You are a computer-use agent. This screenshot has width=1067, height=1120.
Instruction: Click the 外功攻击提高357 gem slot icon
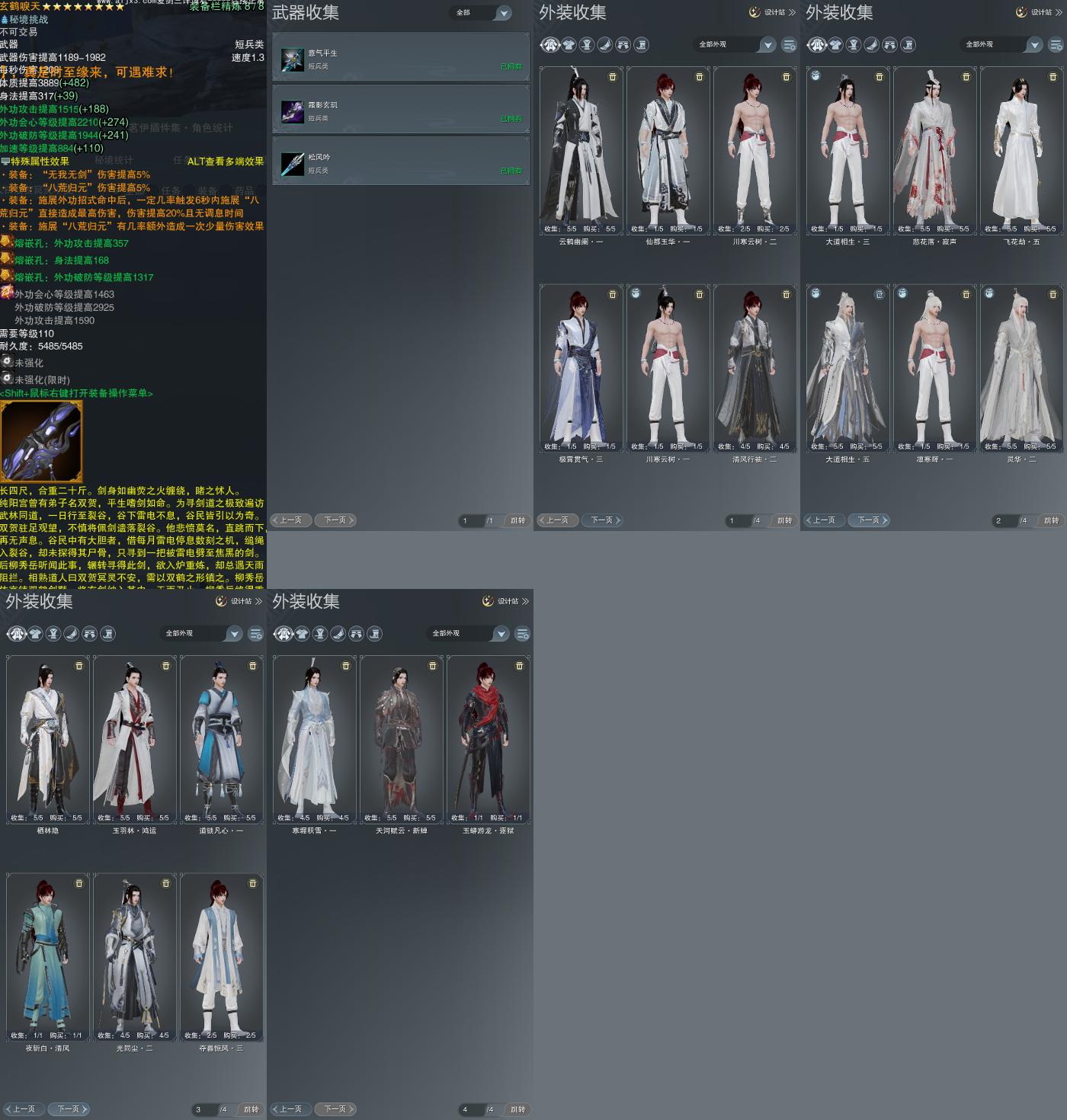(7, 242)
